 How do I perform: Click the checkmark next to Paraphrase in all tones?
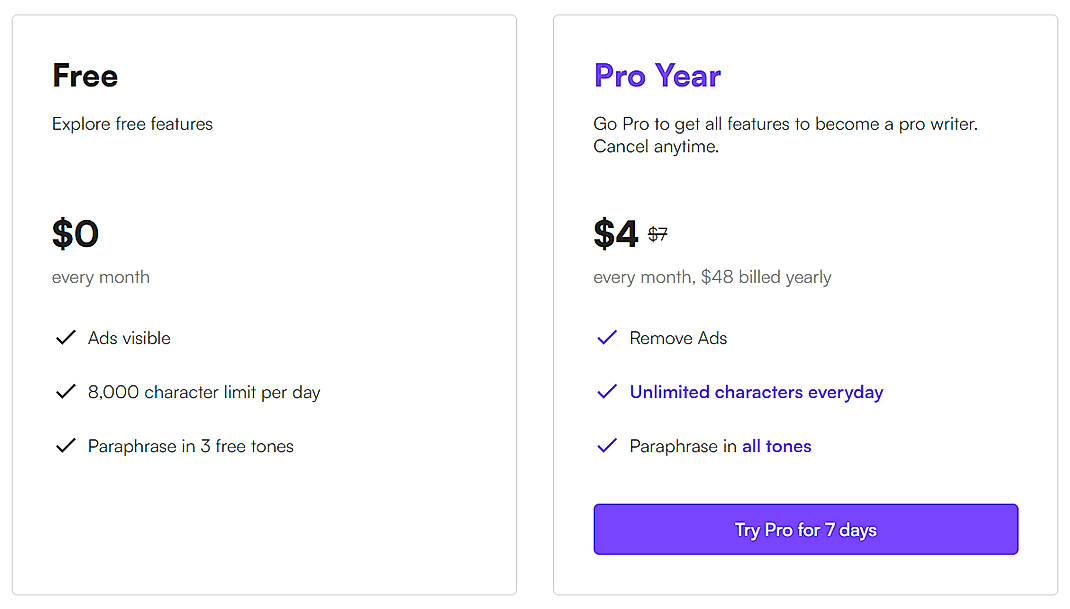click(x=607, y=446)
